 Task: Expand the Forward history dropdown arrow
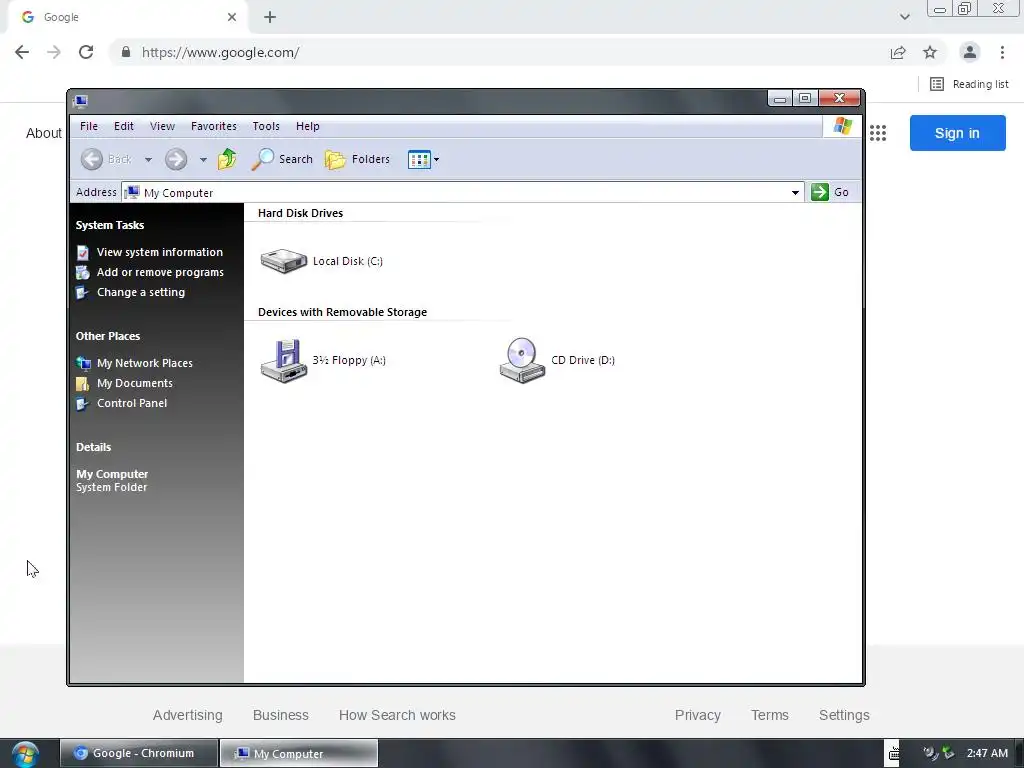tap(203, 160)
